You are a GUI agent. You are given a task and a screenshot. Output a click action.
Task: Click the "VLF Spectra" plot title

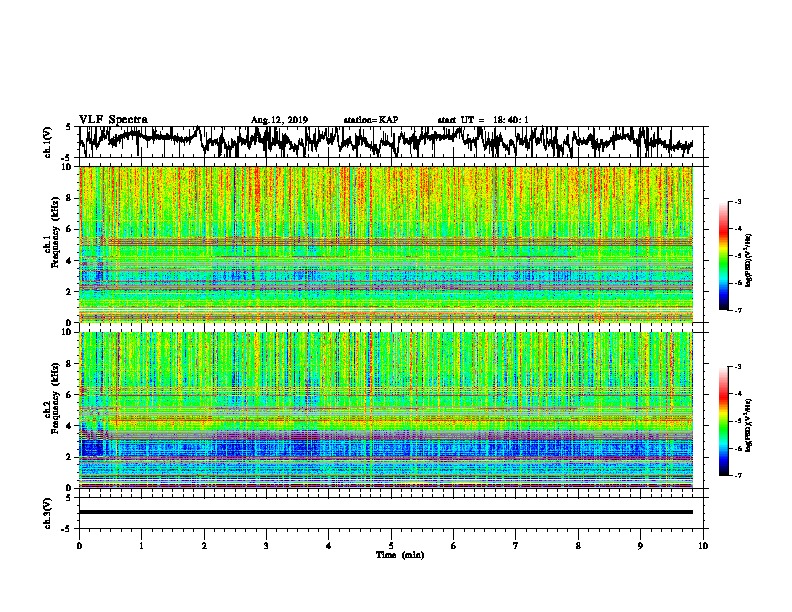(x=113, y=119)
